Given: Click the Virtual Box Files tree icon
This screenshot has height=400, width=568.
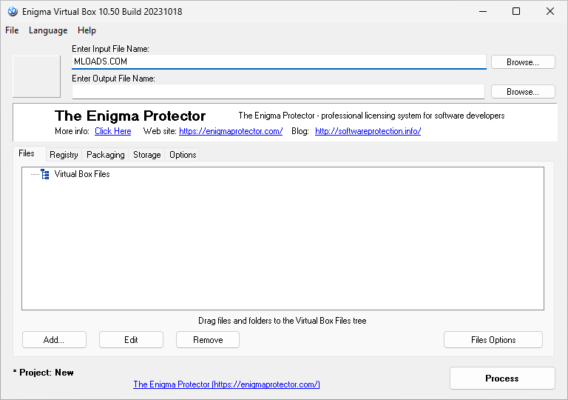Looking at the screenshot, I should pos(45,174).
